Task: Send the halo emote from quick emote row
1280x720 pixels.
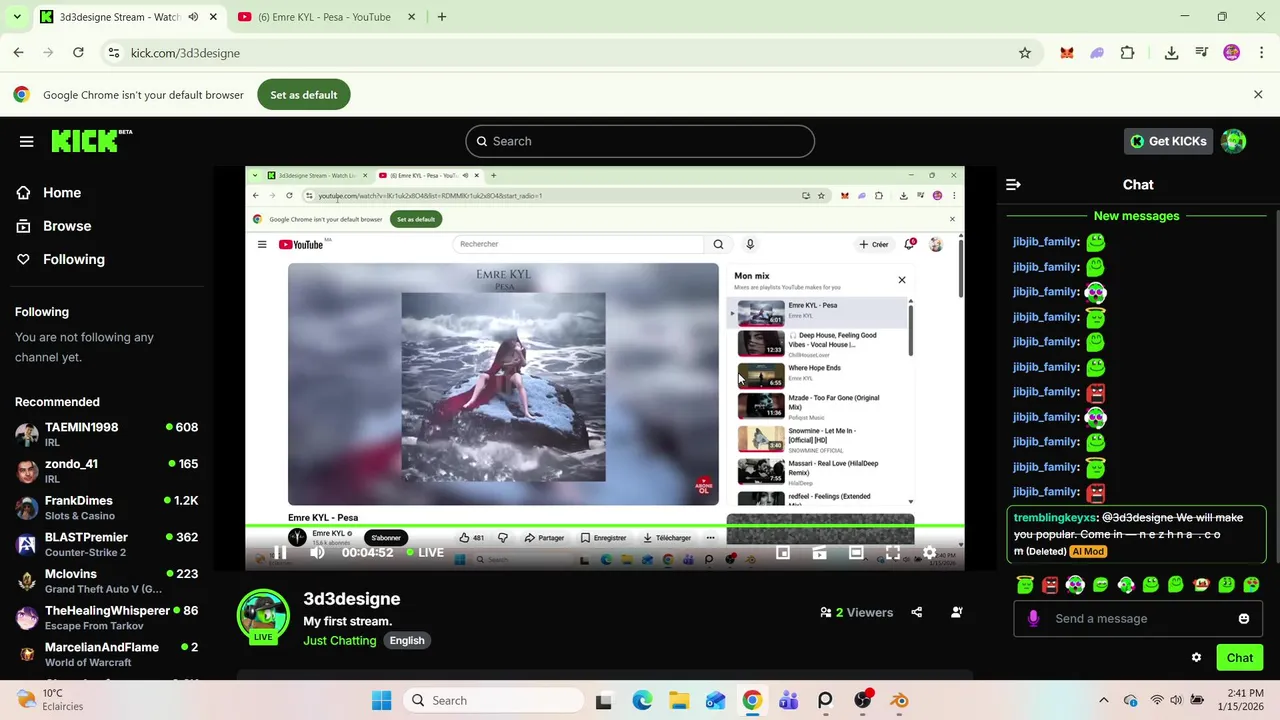Action: click(x=1025, y=585)
